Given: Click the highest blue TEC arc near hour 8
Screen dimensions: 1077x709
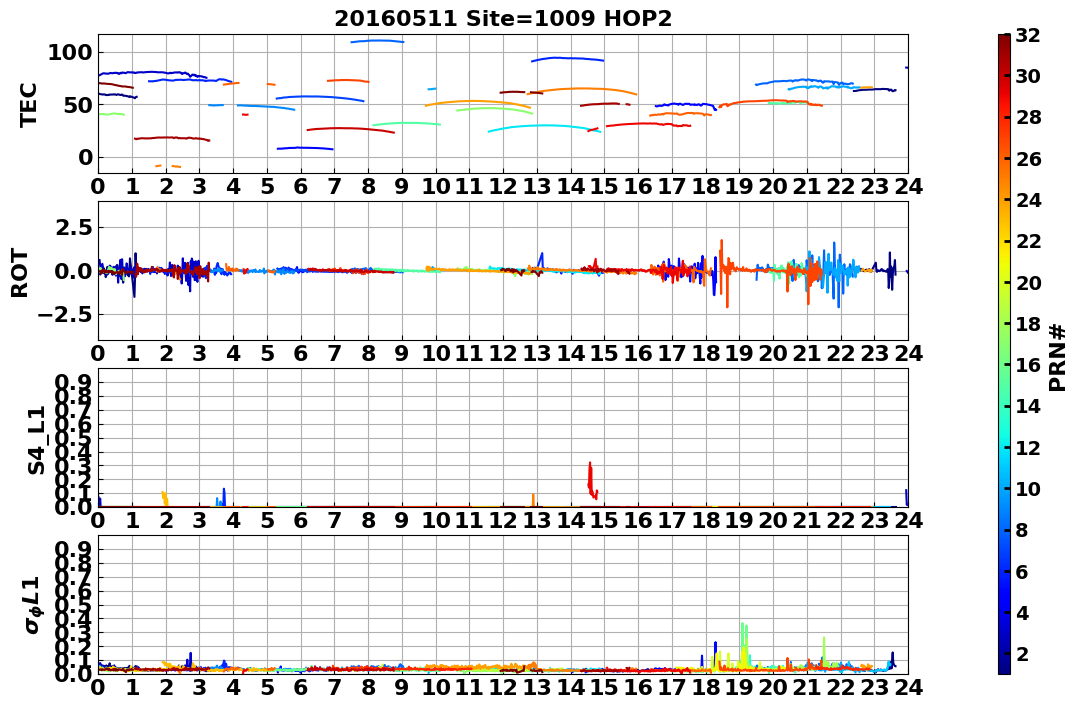Looking at the screenshot, I should coord(377,41).
